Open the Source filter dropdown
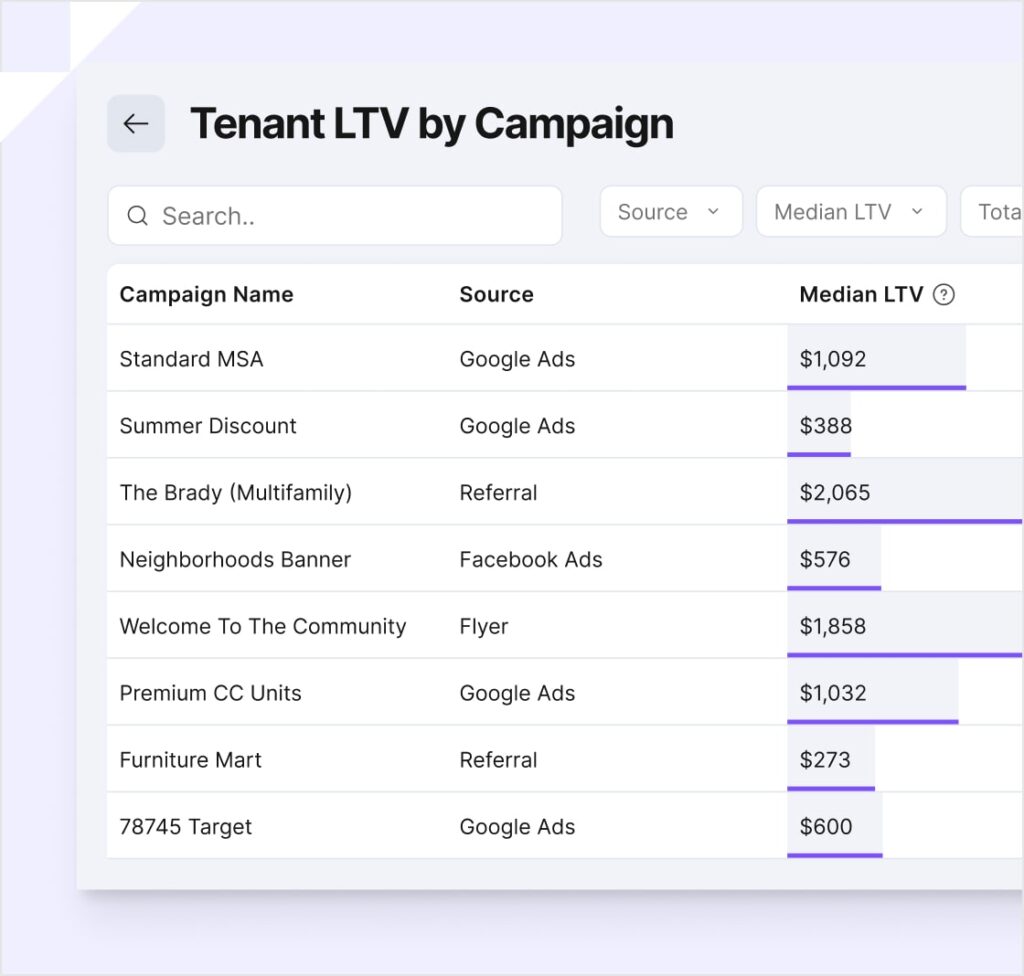 [671, 212]
